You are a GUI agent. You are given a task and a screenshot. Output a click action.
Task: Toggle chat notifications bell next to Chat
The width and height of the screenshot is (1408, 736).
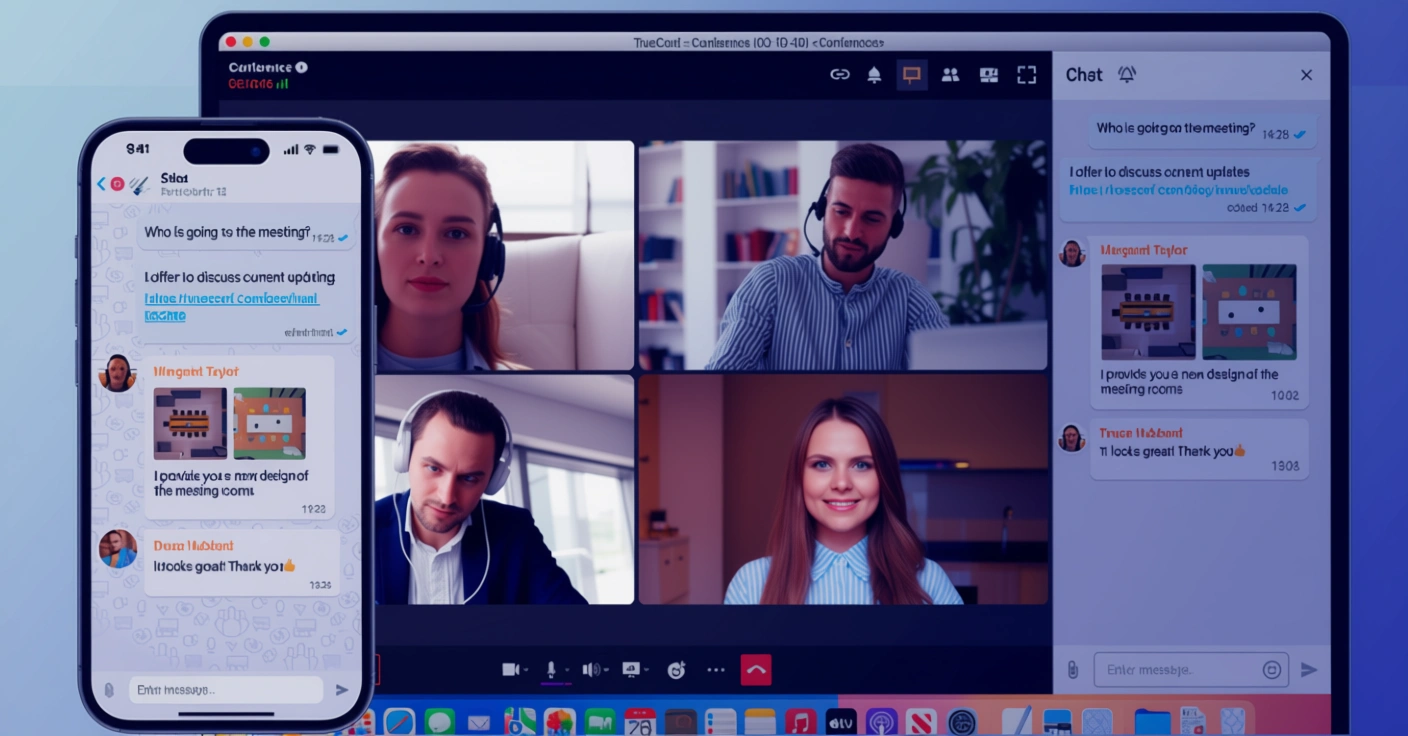pyautogui.click(x=1127, y=75)
